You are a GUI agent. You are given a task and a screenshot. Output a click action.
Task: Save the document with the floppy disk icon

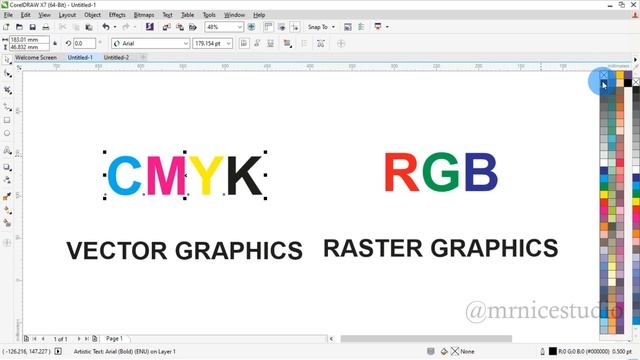pos(32,27)
